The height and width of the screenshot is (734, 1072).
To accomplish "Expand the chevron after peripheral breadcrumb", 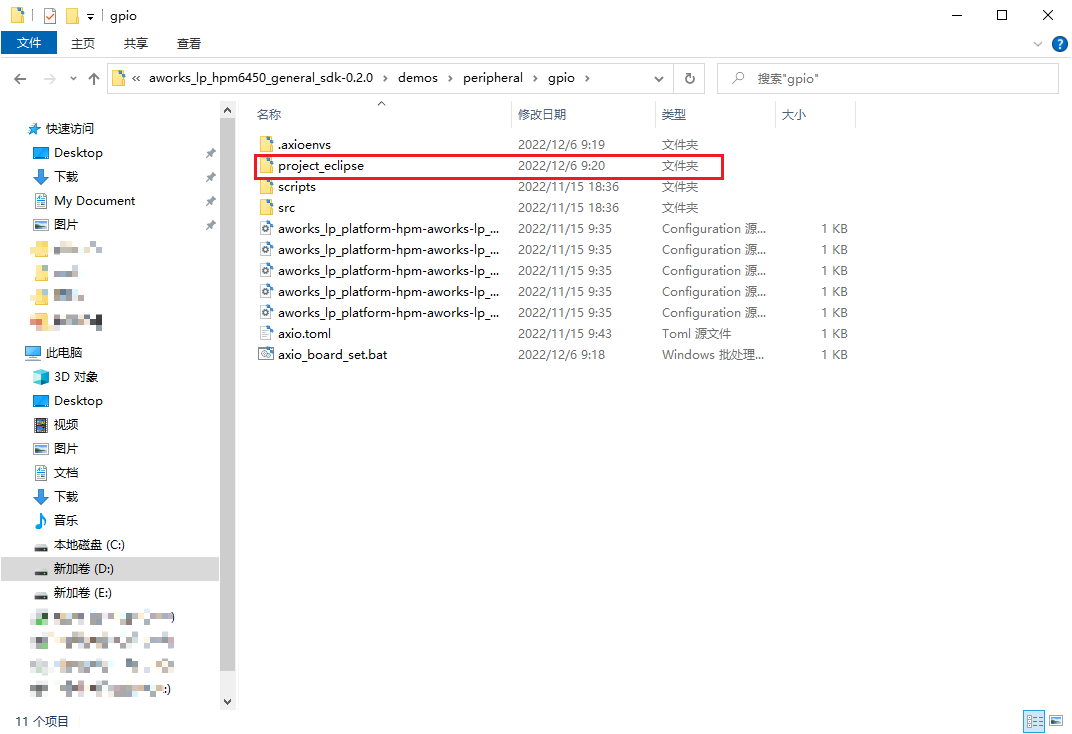I will tap(535, 79).
